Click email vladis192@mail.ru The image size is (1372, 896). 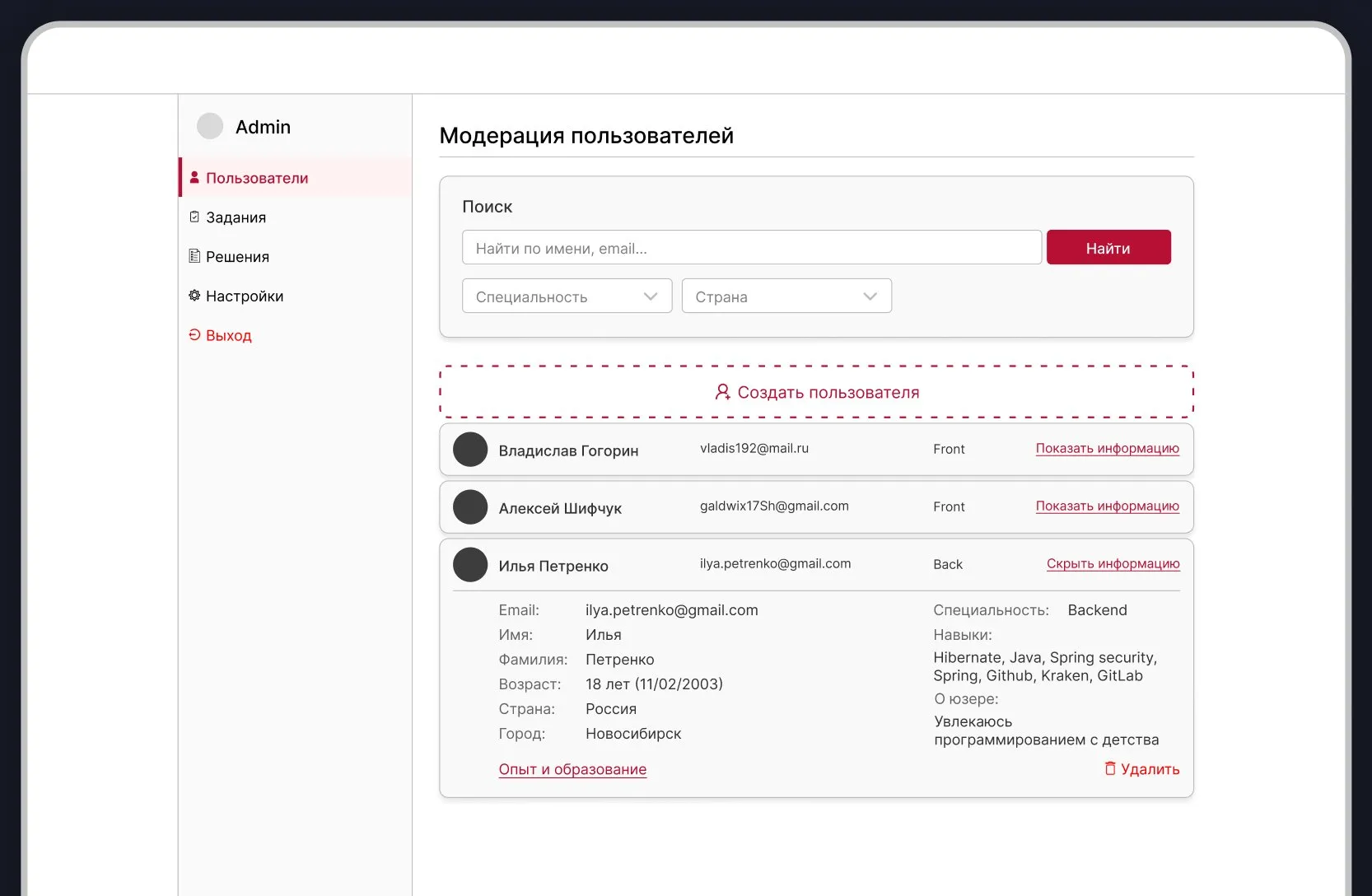pyautogui.click(x=754, y=448)
